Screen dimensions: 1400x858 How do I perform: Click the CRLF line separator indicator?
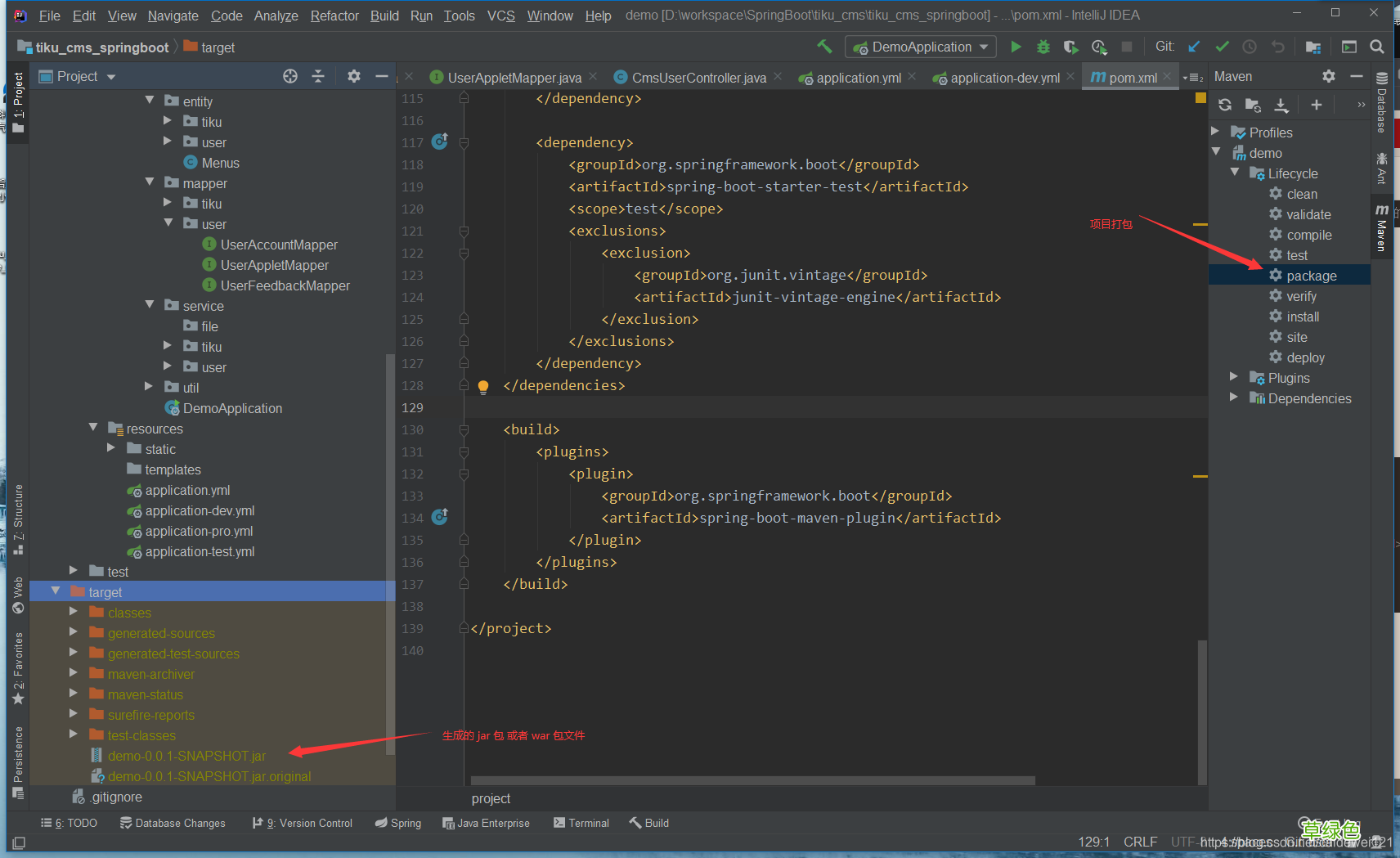[x=1140, y=842]
